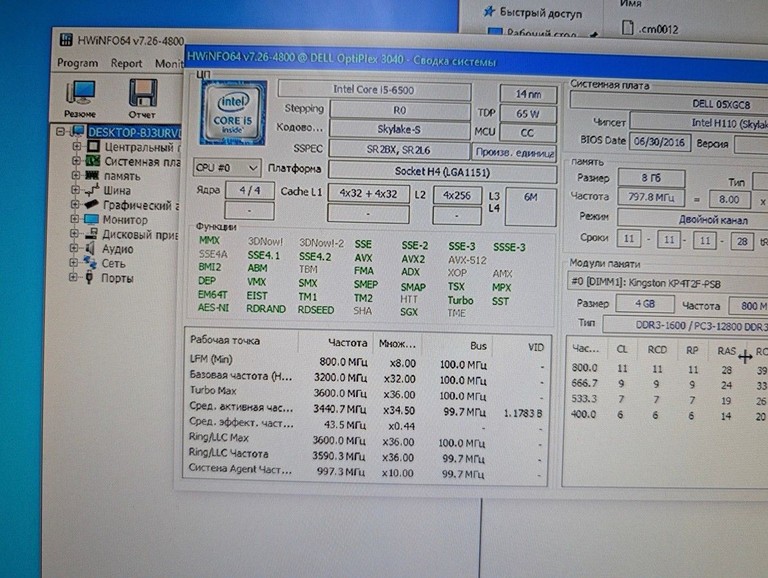The height and width of the screenshot is (578, 768).
Task: Select the .cm0012 file in Explorer
Action: click(658, 29)
